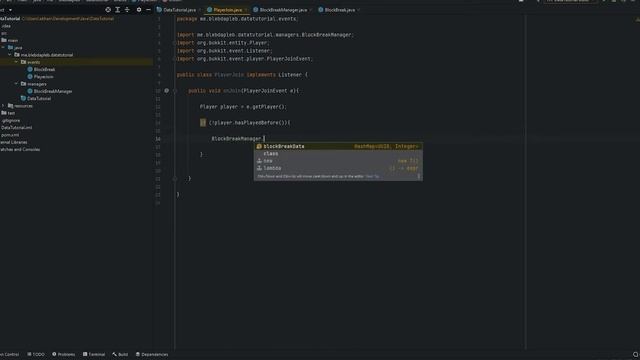The image size is (640, 360).
Task: Open the Terminal tool window
Action: 94,354
